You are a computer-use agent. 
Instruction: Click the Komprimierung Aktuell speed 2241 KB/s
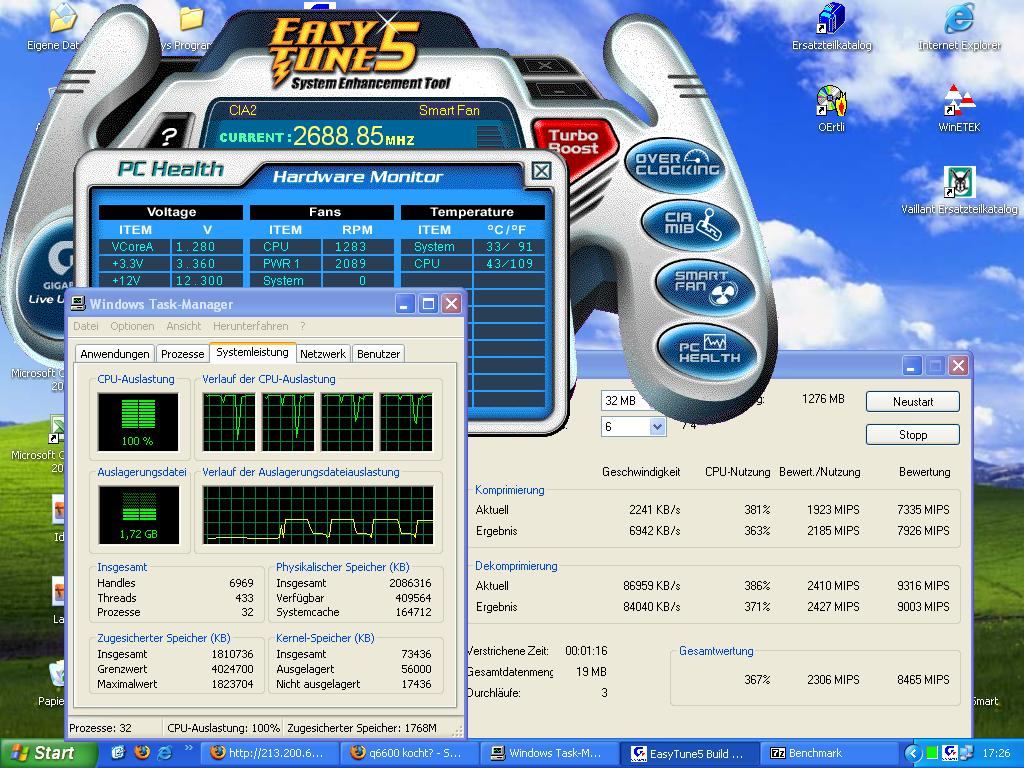pos(654,509)
